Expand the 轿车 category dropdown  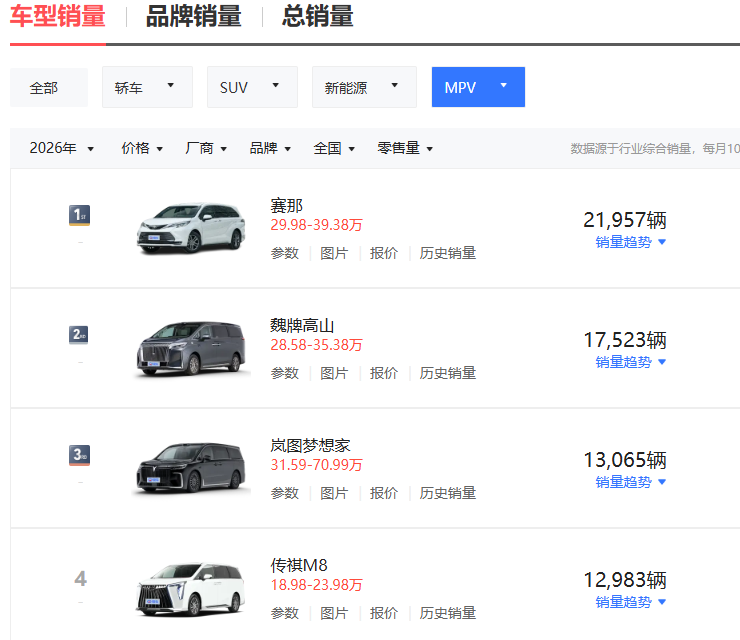point(146,88)
